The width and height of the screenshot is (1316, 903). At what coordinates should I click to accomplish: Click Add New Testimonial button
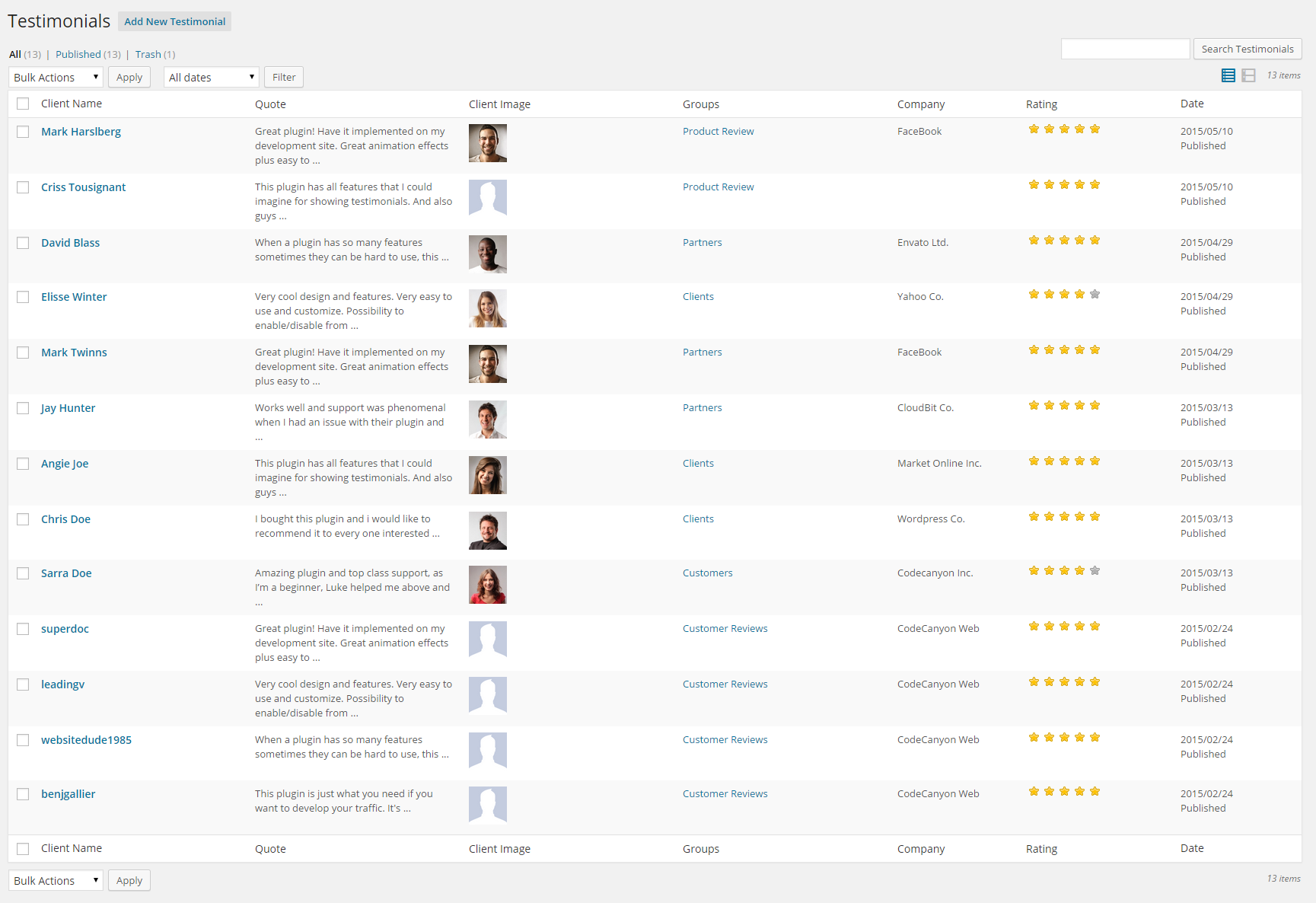click(x=174, y=21)
